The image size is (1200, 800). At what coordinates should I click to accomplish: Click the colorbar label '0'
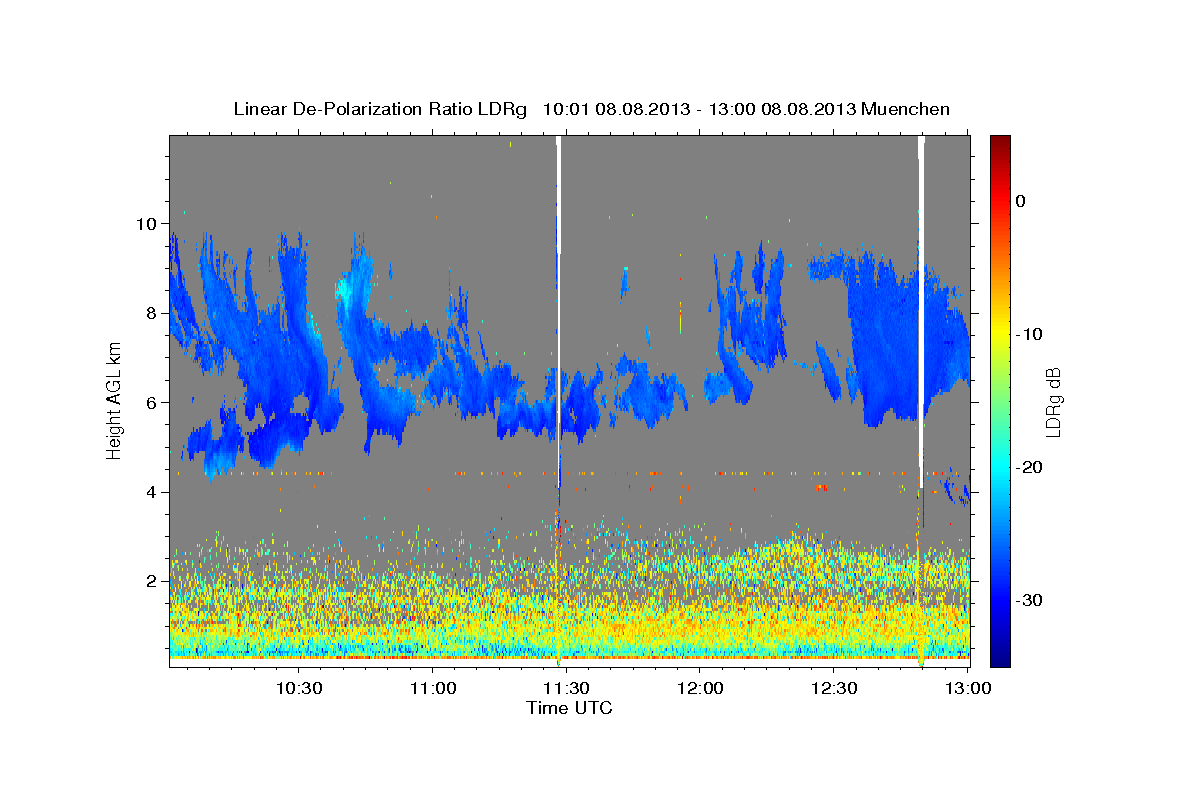(1021, 201)
